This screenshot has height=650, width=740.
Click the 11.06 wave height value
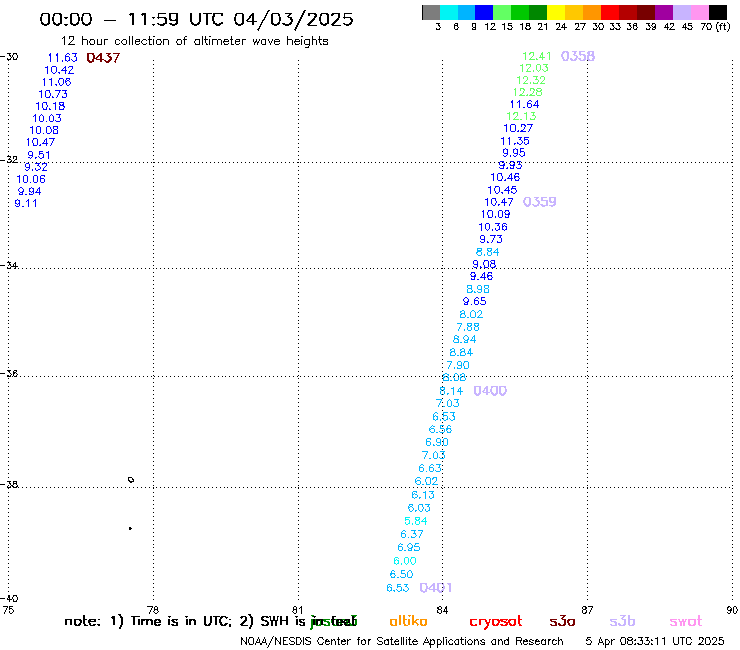56,82
